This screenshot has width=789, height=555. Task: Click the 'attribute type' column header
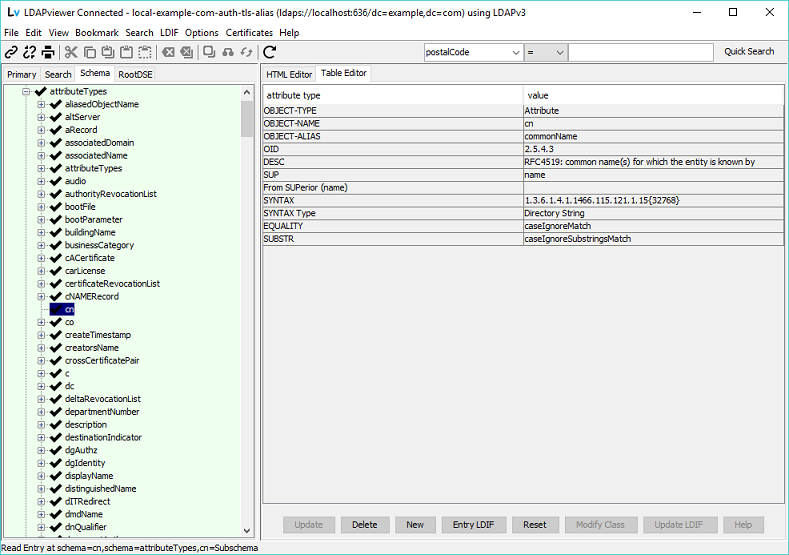[393, 95]
